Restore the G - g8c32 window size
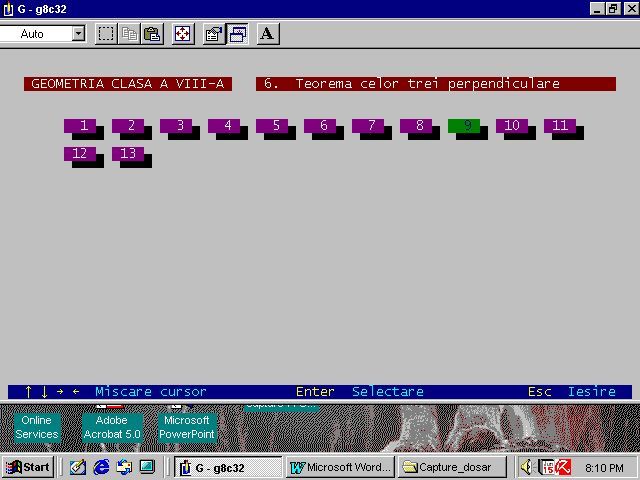This screenshot has height=480, width=640. click(613, 9)
